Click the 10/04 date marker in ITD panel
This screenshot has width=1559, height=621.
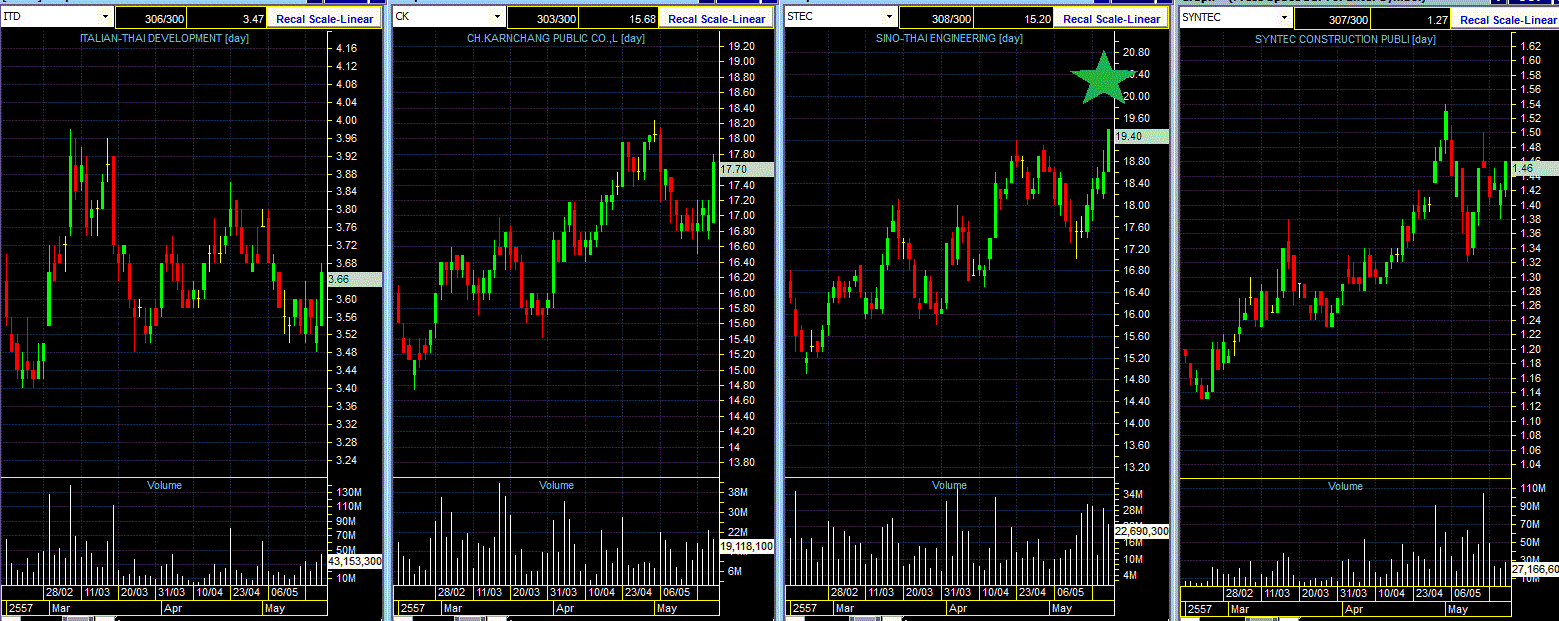(210, 592)
